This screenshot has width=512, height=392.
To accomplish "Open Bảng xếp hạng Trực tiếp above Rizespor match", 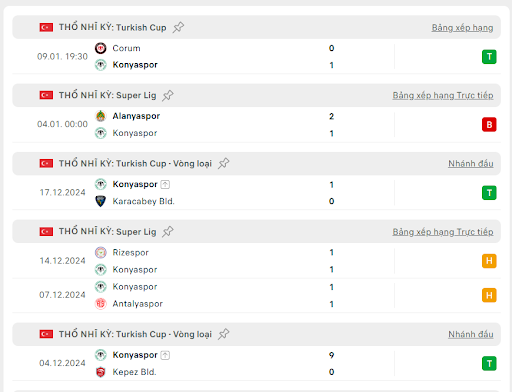I will coord(443,232).
